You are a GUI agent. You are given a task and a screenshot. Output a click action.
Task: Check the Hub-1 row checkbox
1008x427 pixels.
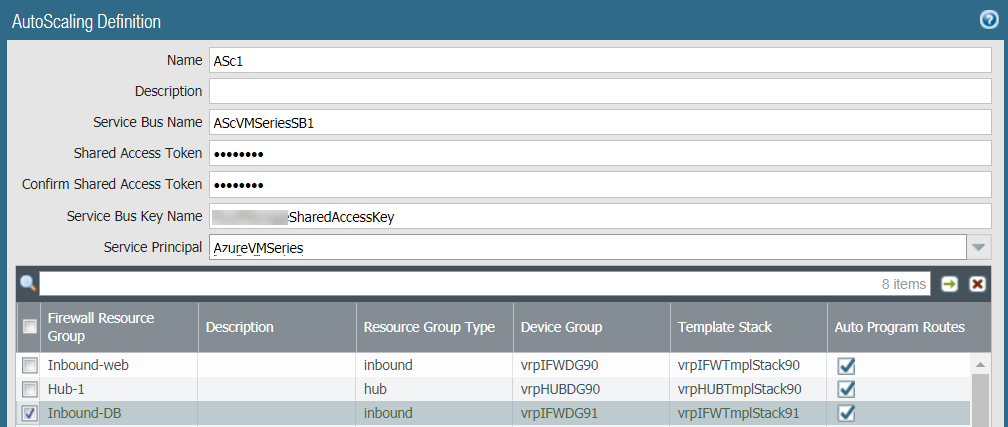[x=30, y=389]
